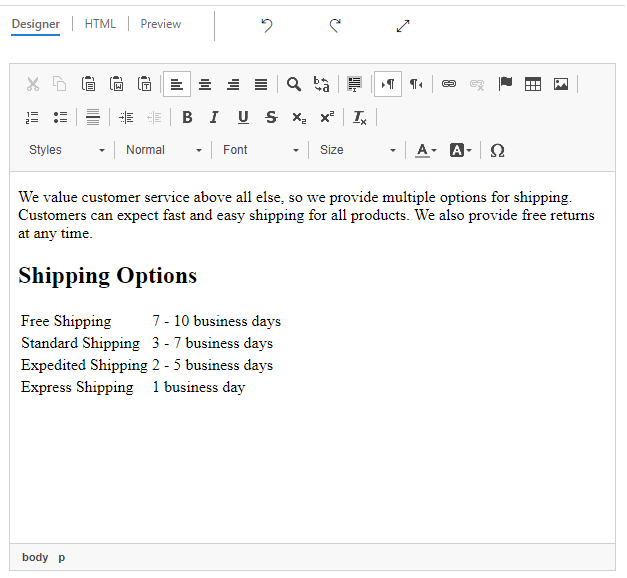Toggle Underline formatting
Image resolution: width=627 pixels, height=578 pixels.
pyautogui.click(x=243, y=118)
